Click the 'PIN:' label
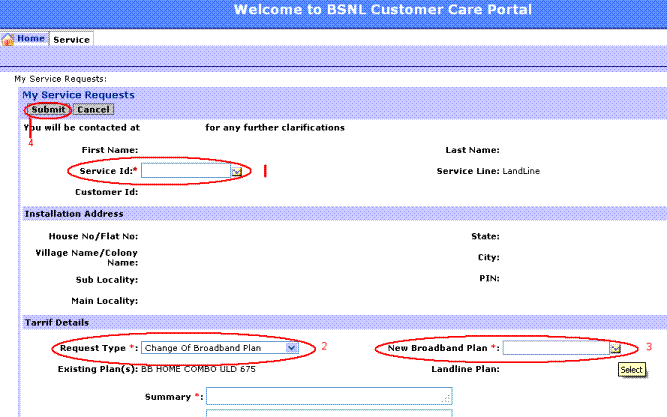This screenshot has height=417, width=667. (489, 278)
